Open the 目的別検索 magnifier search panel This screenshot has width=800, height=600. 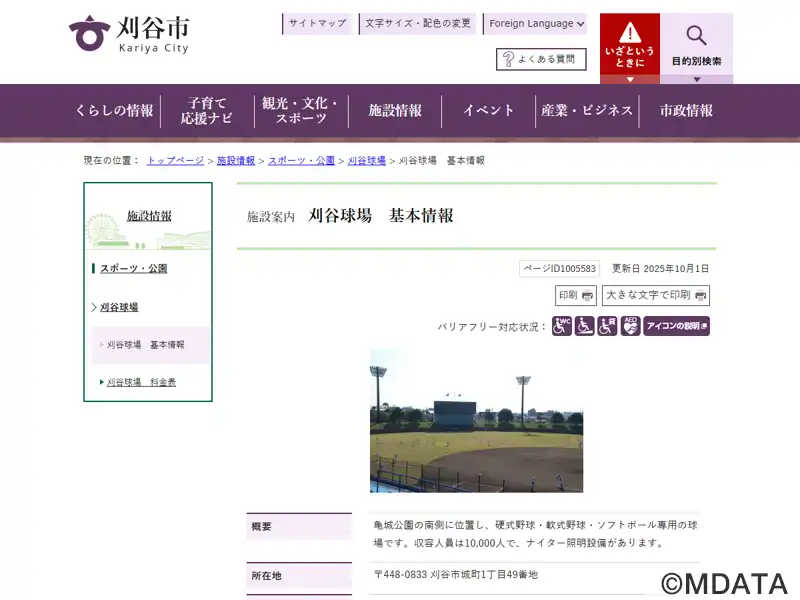pos(696,45)
